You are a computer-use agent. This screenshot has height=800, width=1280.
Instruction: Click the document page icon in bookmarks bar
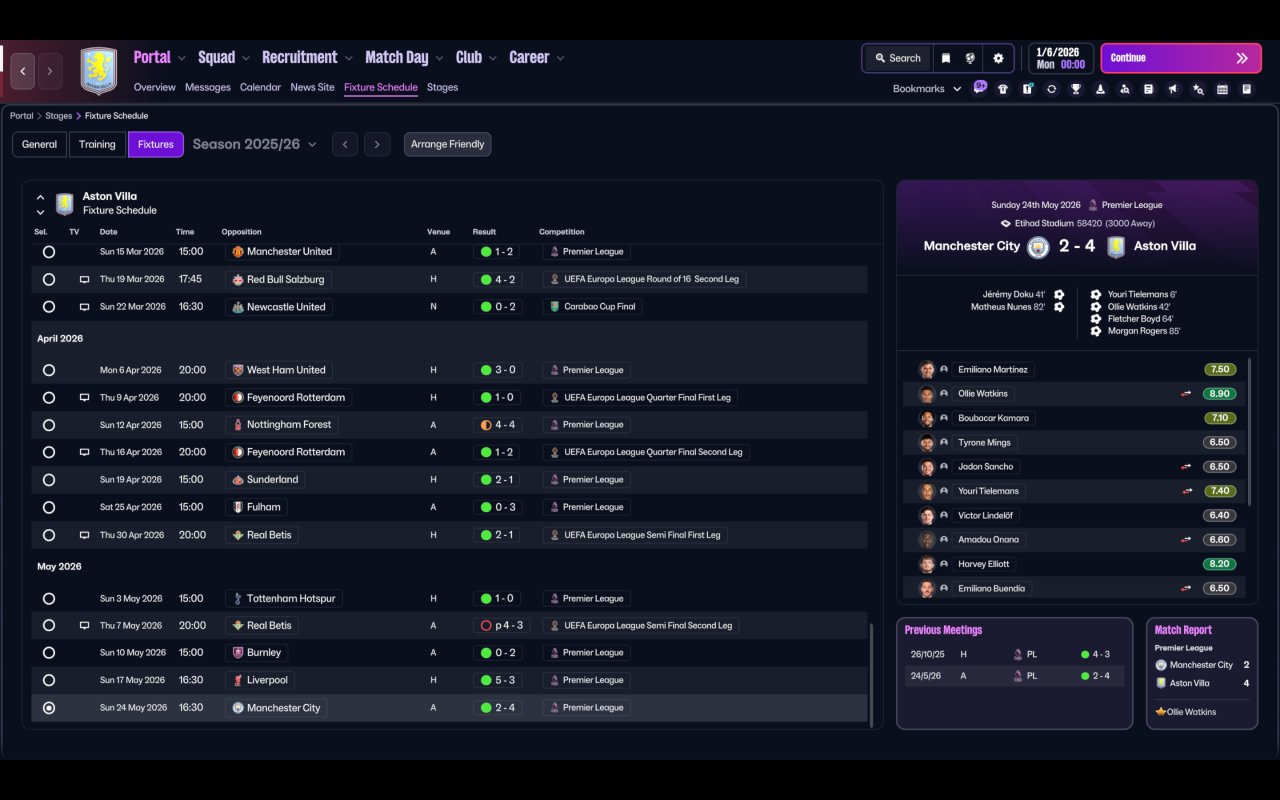(x=1149, y=89)
